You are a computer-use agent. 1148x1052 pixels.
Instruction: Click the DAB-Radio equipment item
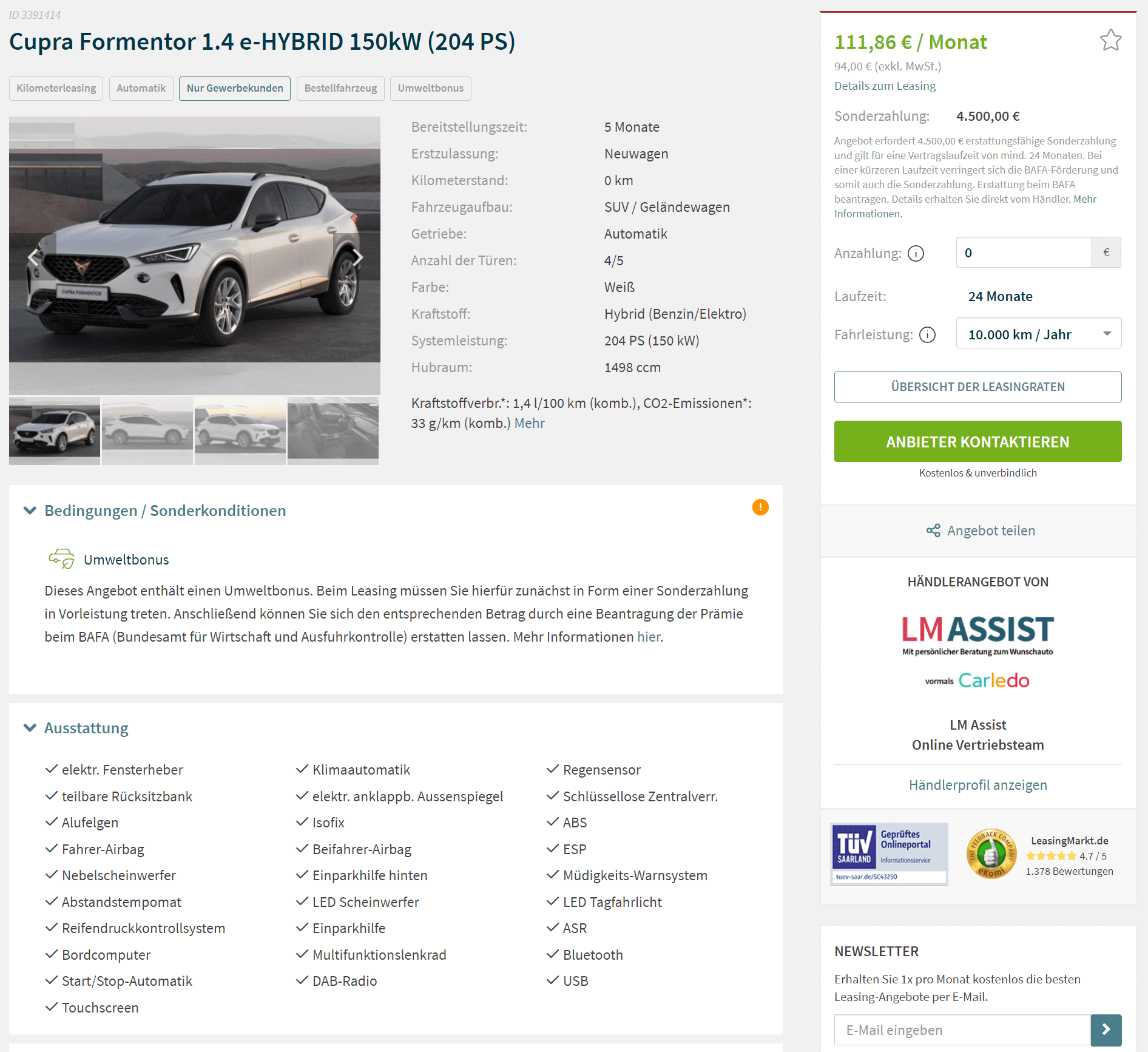coord(337,981)
